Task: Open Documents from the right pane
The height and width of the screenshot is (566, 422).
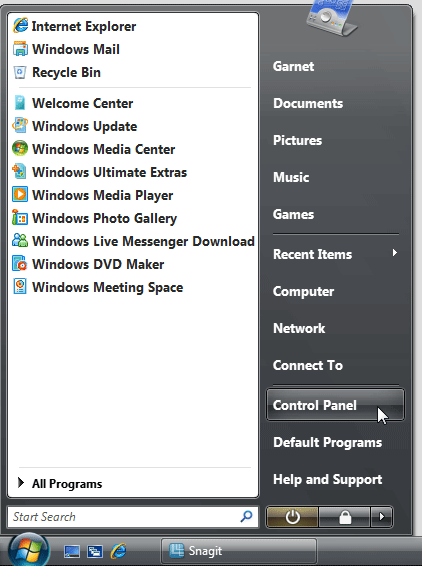Action: tap(308, 104)
